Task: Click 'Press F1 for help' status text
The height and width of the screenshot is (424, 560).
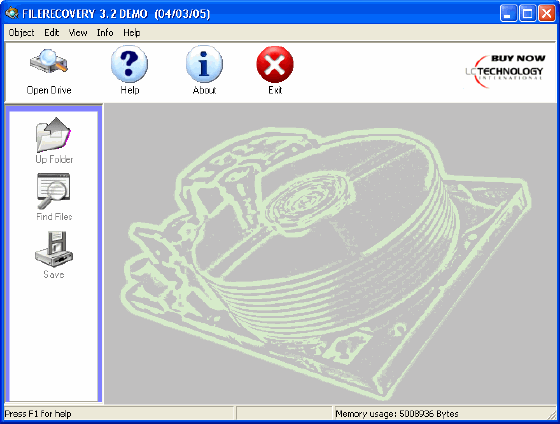Action: (38, 414)
